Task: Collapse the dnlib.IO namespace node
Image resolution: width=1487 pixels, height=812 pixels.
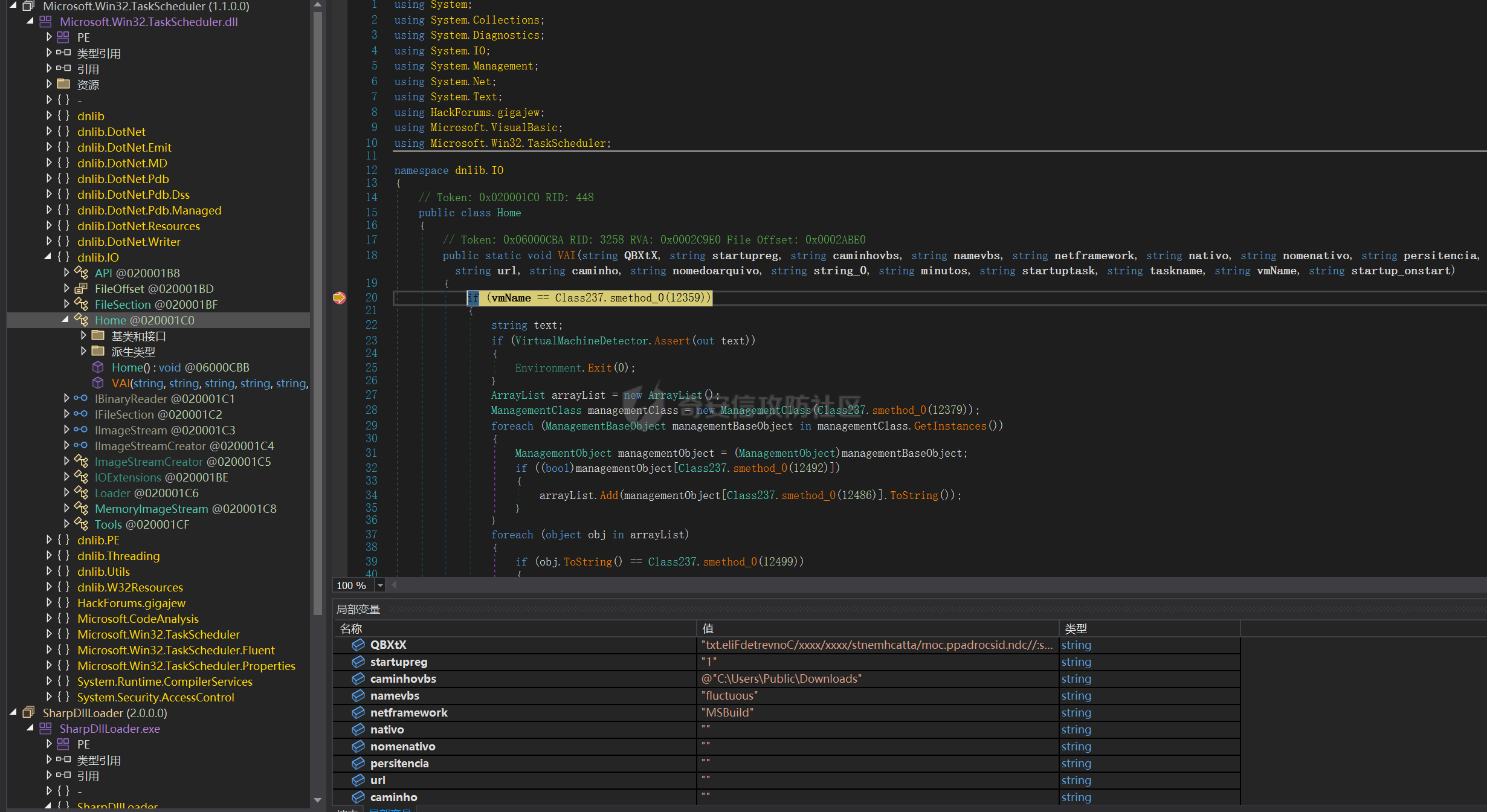Action: coord(48,257)
